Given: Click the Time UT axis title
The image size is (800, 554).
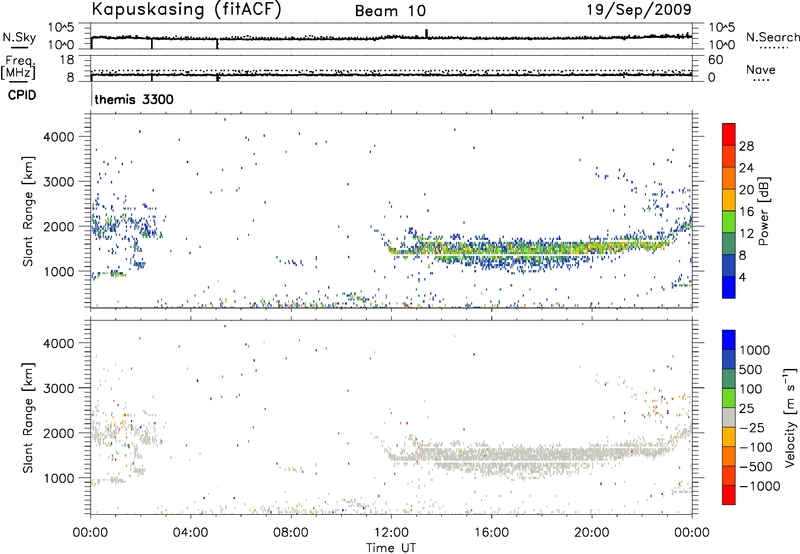Looking at the screenshot, I should coord(391,548).
